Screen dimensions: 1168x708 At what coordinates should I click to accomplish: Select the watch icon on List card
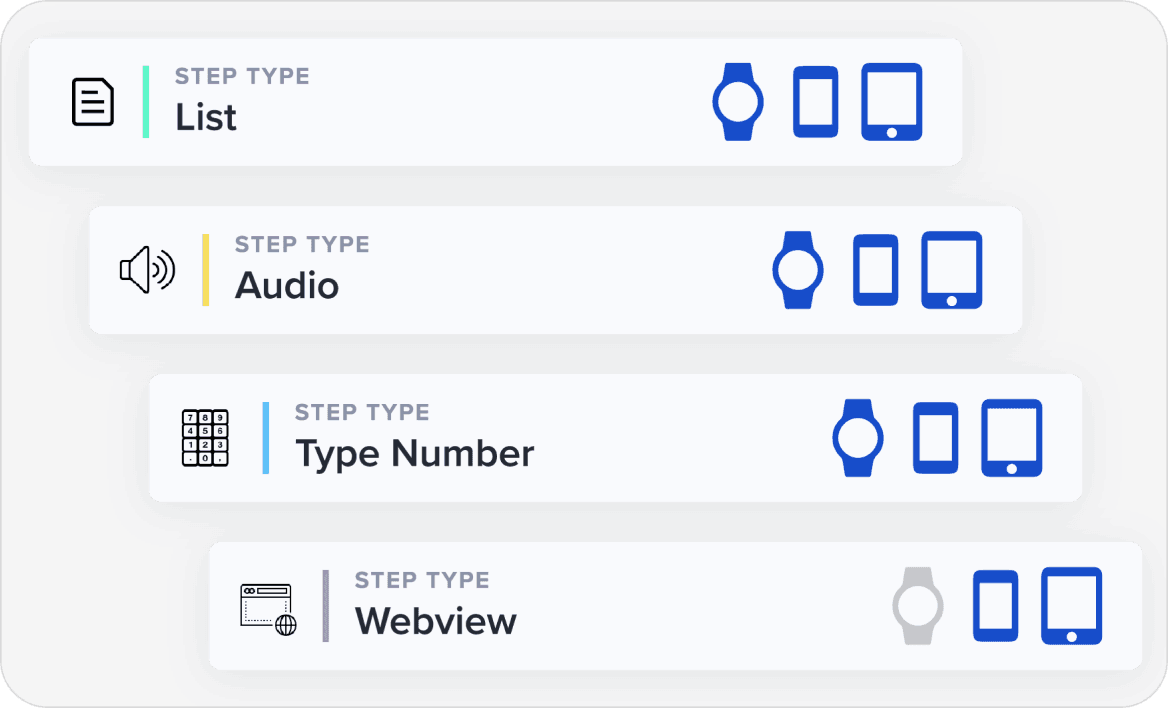tap(738, 102)
